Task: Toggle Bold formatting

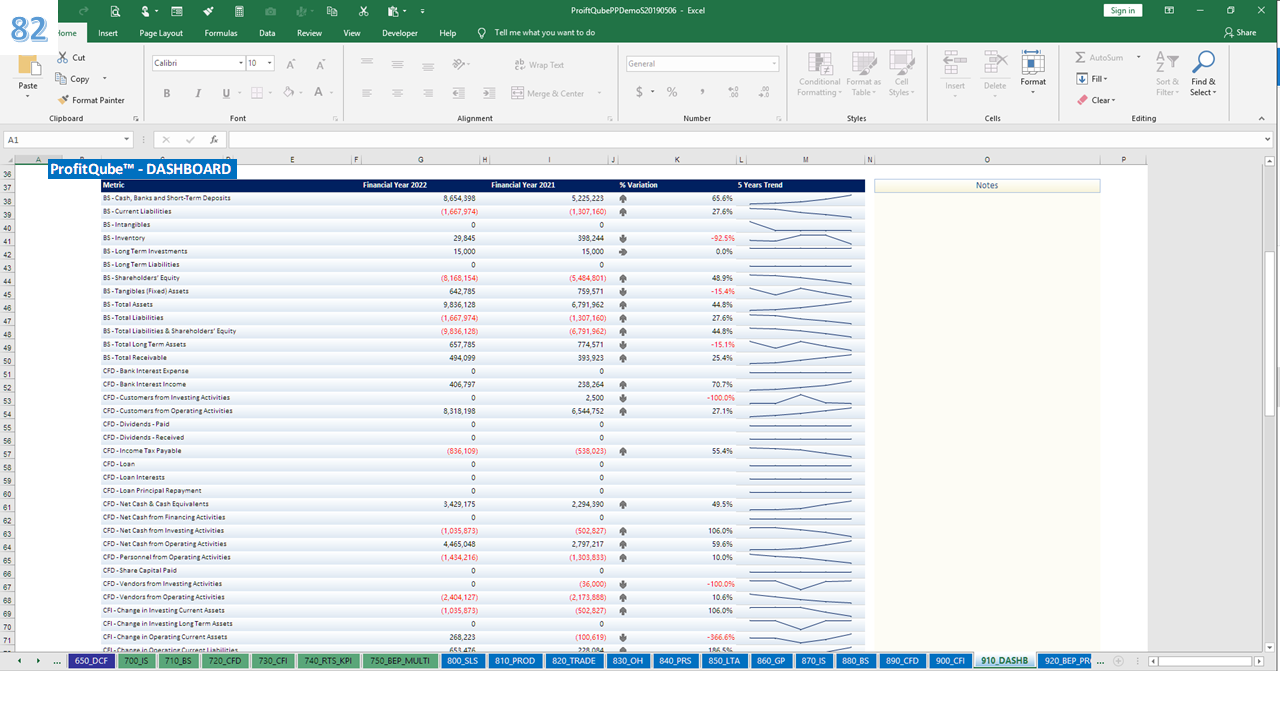Action: point(166,93)
